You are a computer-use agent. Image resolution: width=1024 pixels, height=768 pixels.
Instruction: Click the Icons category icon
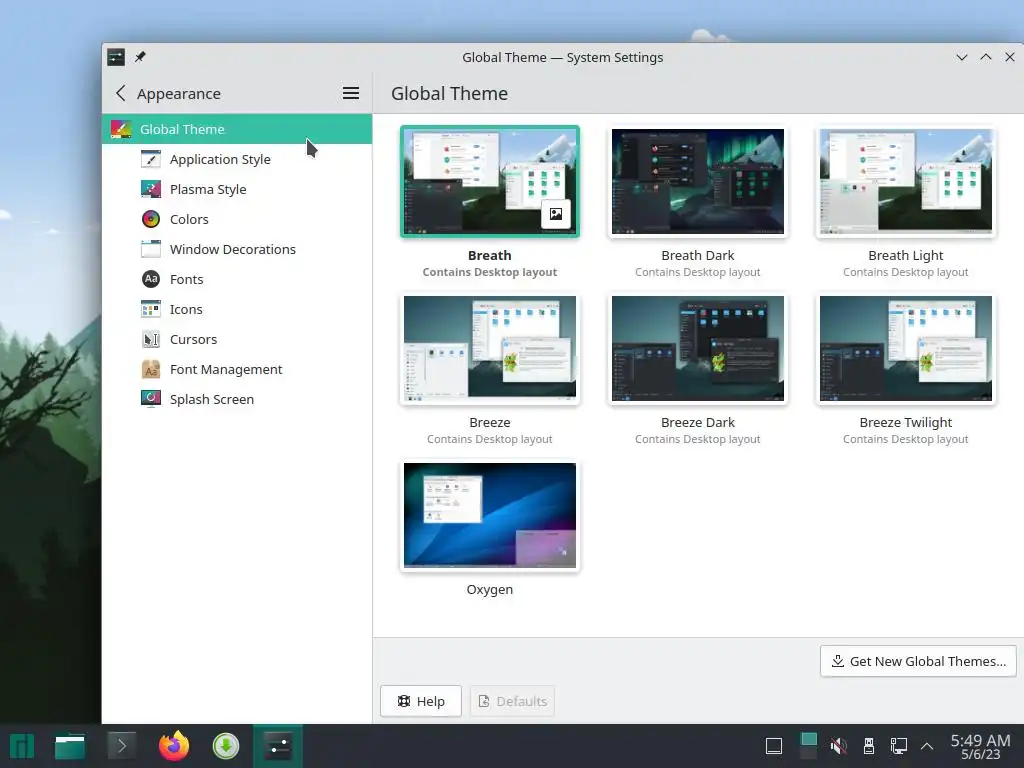coord(151,310)
